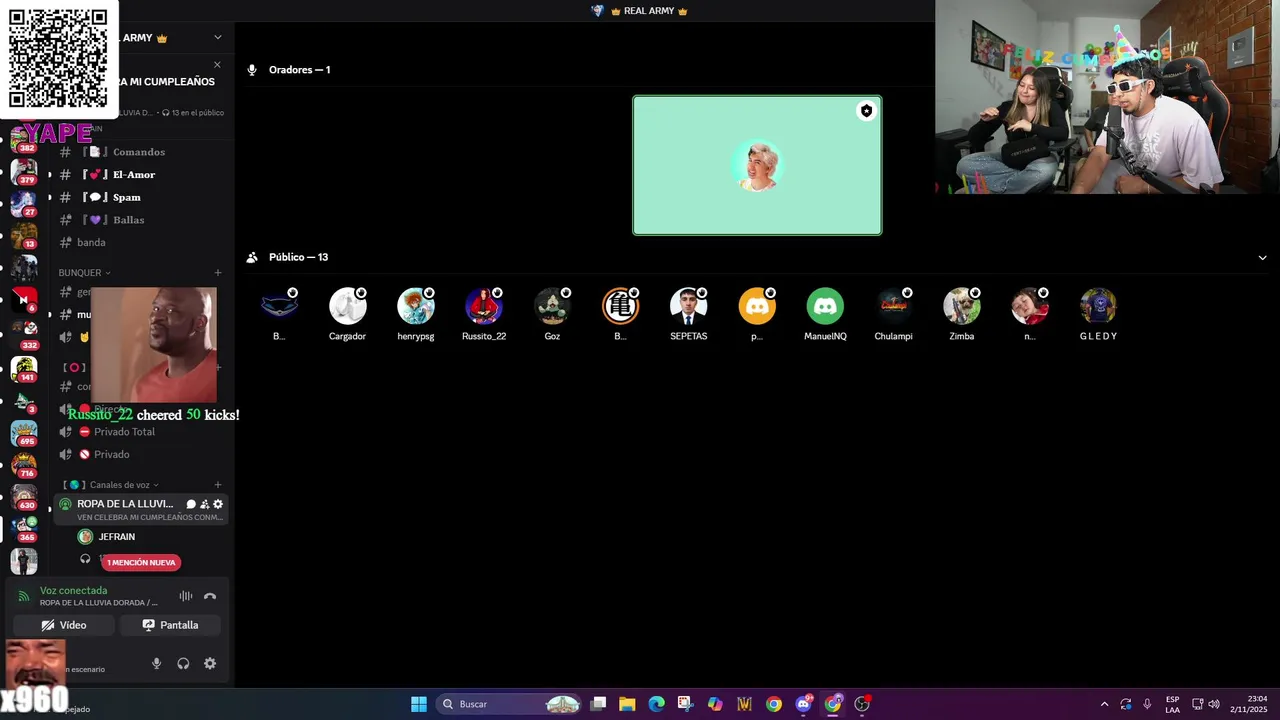Click audience member henrypsg
The image size is (1280, 720).
tap(416, 314)
